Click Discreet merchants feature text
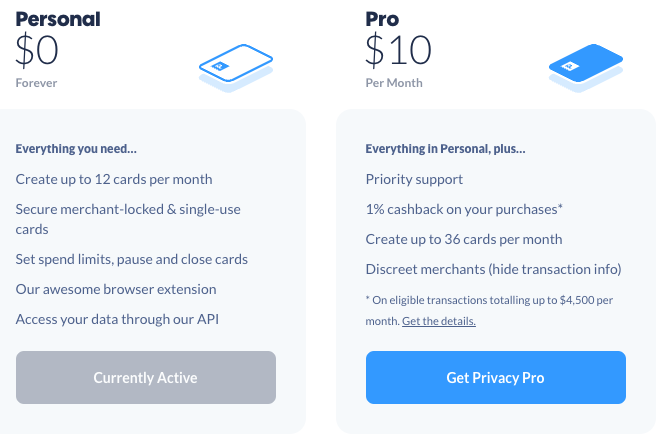Image resolution: width=669 pixels, height=440 pixels. click(493, 269)
